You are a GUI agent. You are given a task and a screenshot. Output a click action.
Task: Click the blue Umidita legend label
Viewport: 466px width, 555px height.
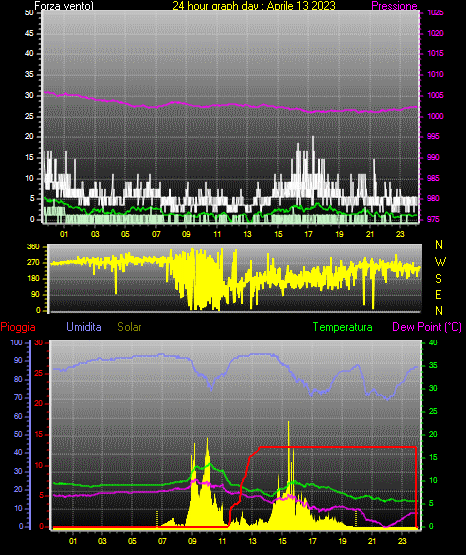[84, 327]
